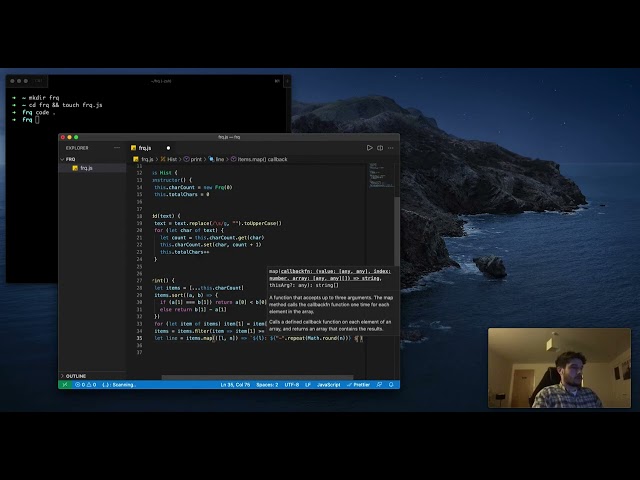Click Spaces: 2 indentation setting
The image size is (640, 480).
click(267, 384)
